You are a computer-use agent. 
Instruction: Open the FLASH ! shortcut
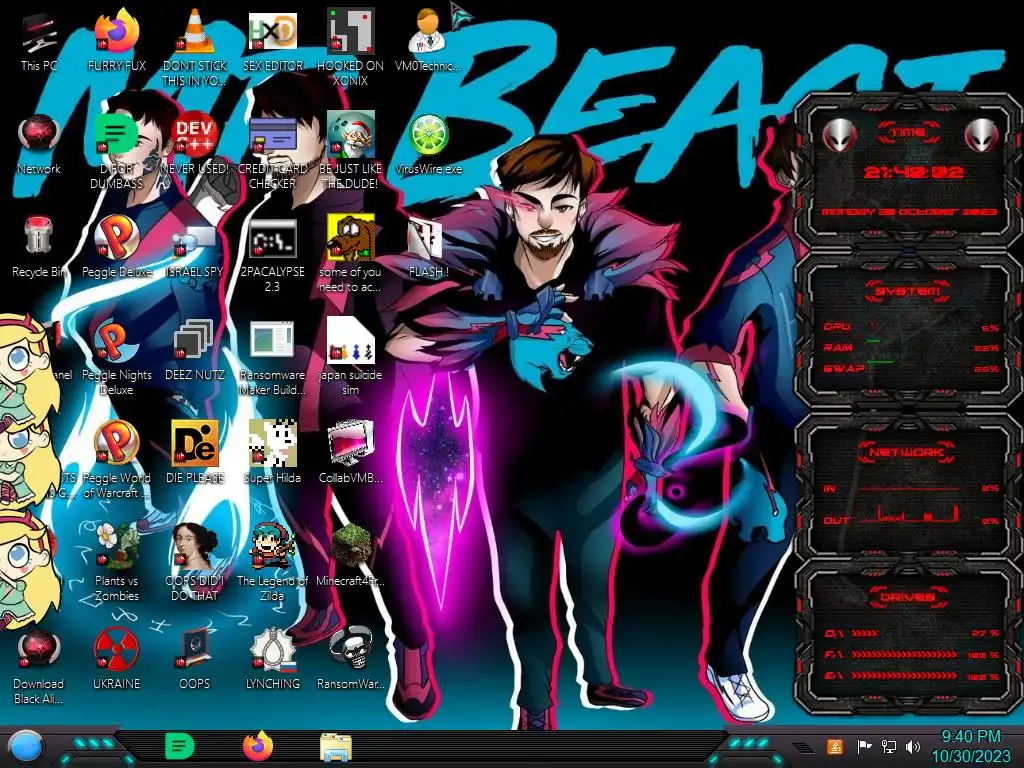[x=428, y=248]
